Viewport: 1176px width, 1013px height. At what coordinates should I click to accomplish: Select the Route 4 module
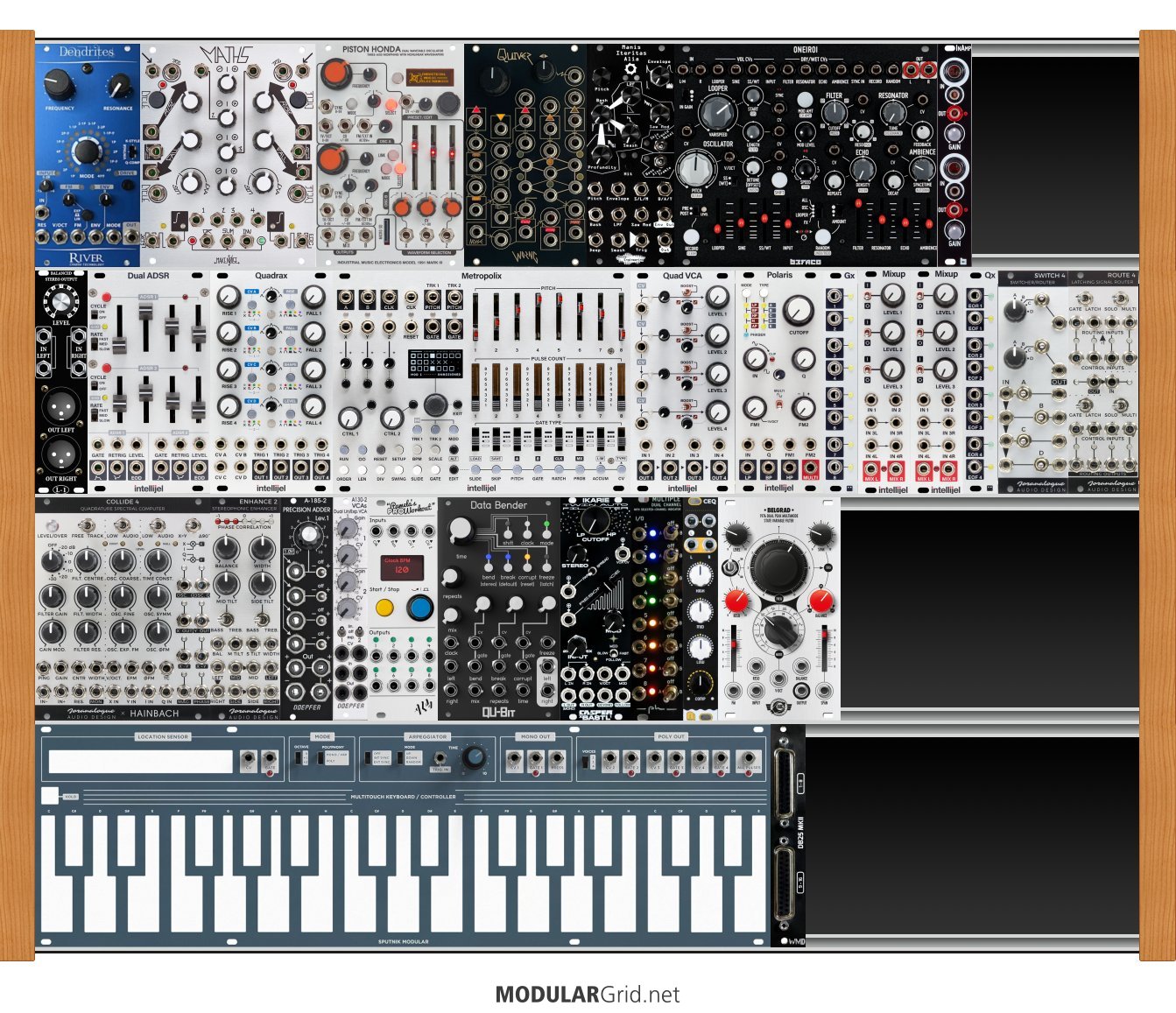click(x=1104, y=381)
